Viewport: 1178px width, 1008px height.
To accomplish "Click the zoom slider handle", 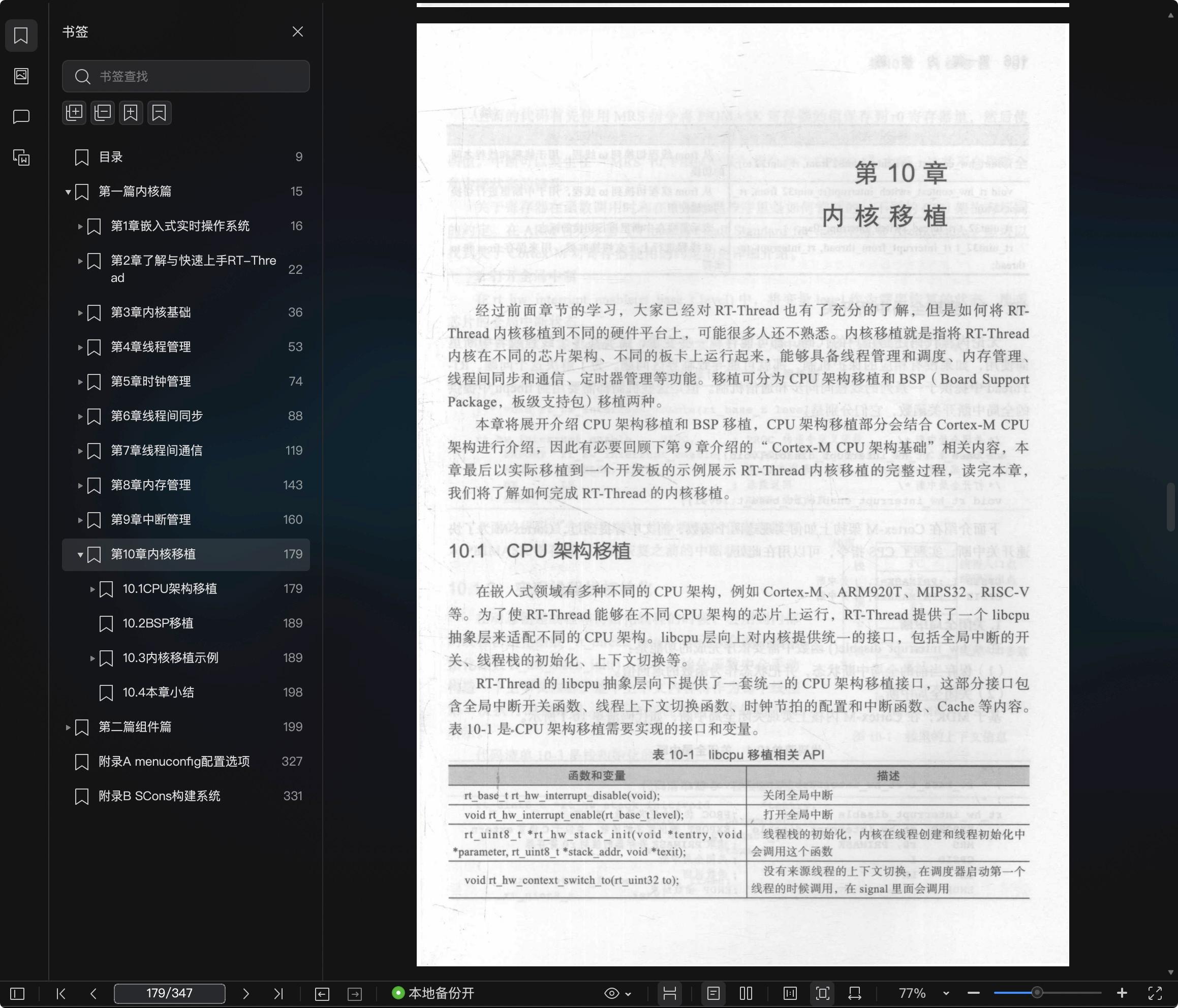I will coord(1037,993).
